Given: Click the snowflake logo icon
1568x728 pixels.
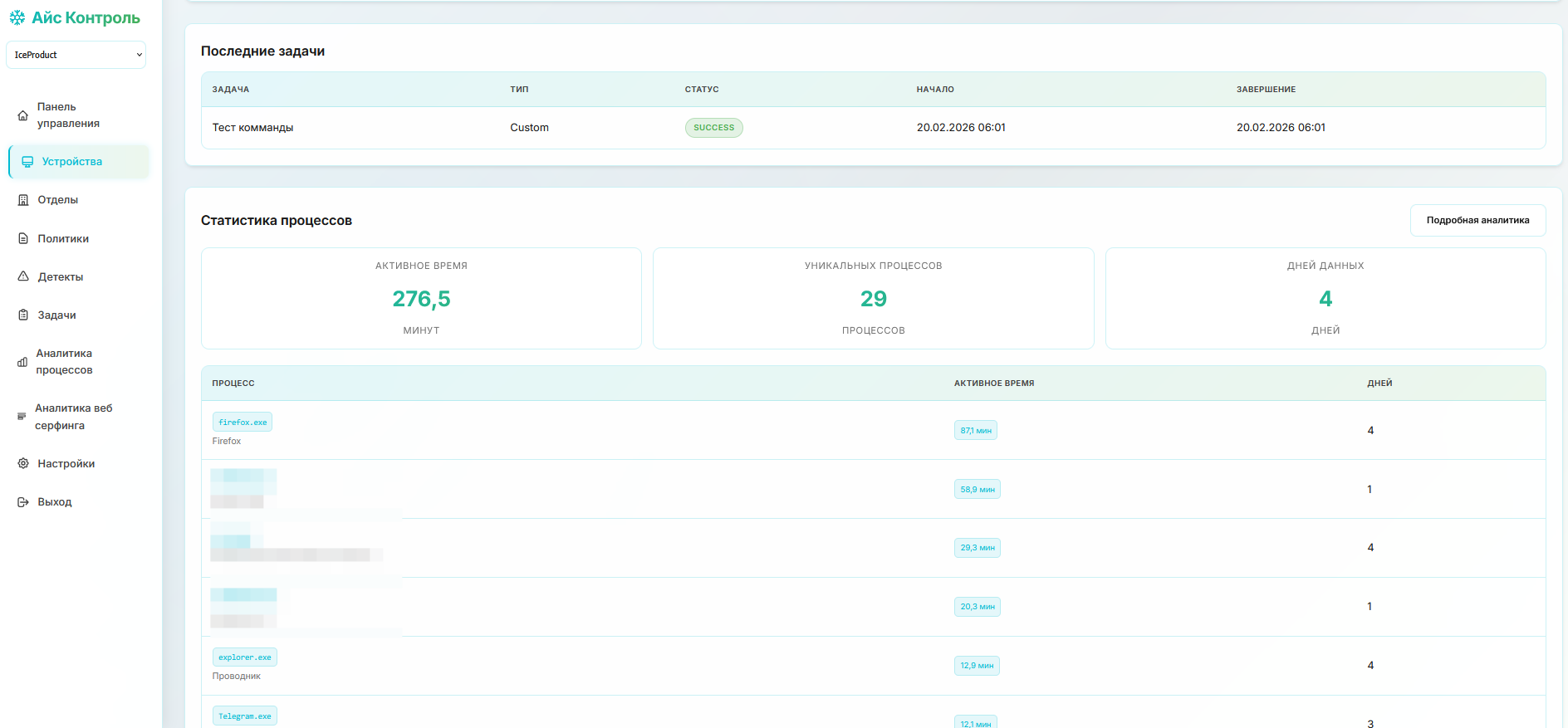Looking at the screenshot, I should tap(17, 17).
